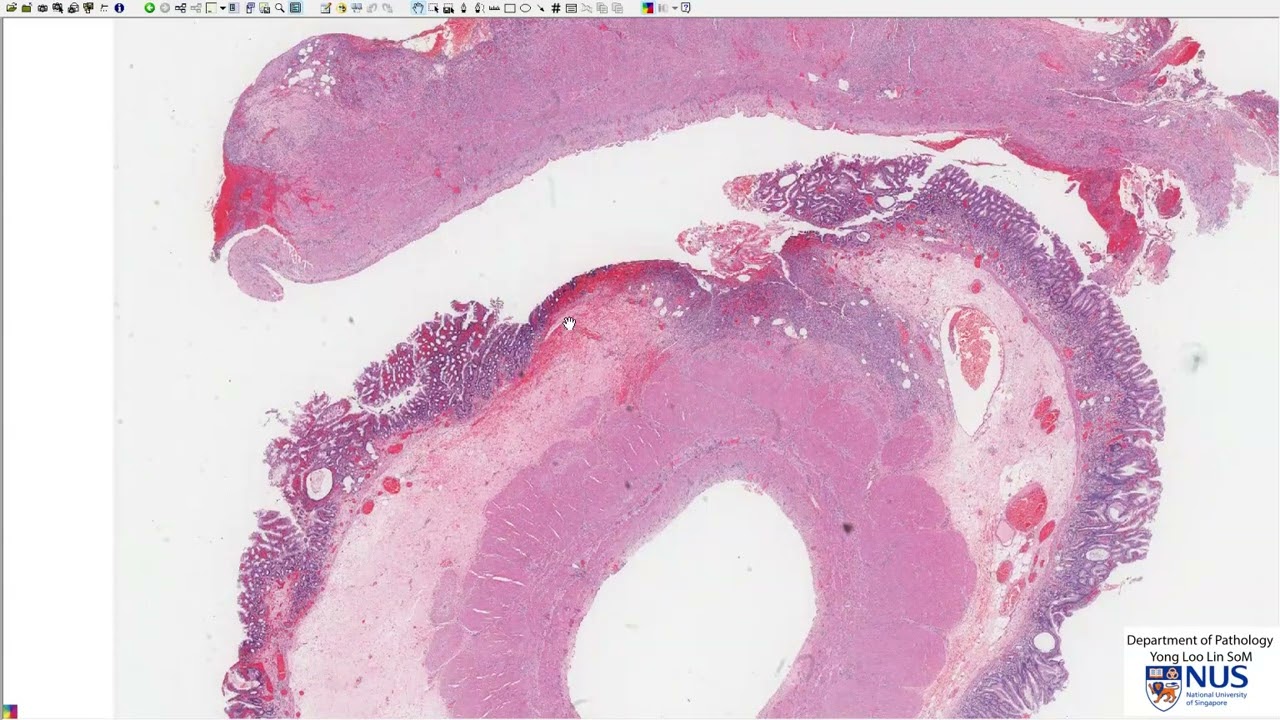Open the color adjustment RGB icon
Viewport: 1280px width, 720px height.
coord(648,8)
